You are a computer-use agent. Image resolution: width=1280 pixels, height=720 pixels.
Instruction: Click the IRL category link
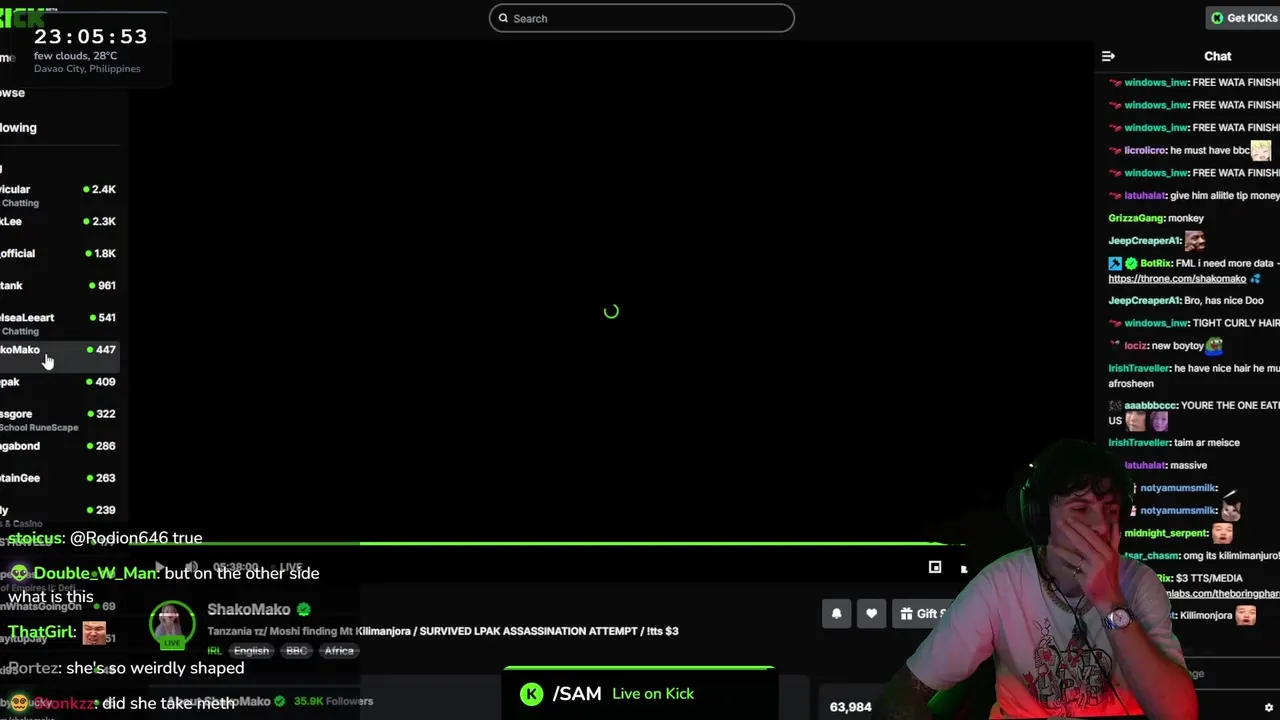[214, 651]
